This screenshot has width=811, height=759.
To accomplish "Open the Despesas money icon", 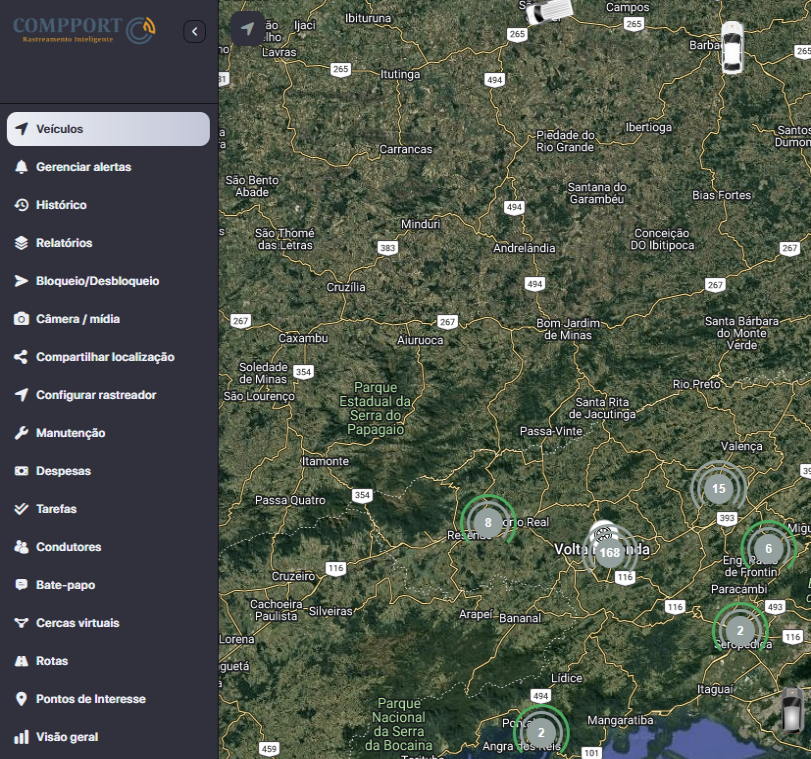I will [21, 471].
